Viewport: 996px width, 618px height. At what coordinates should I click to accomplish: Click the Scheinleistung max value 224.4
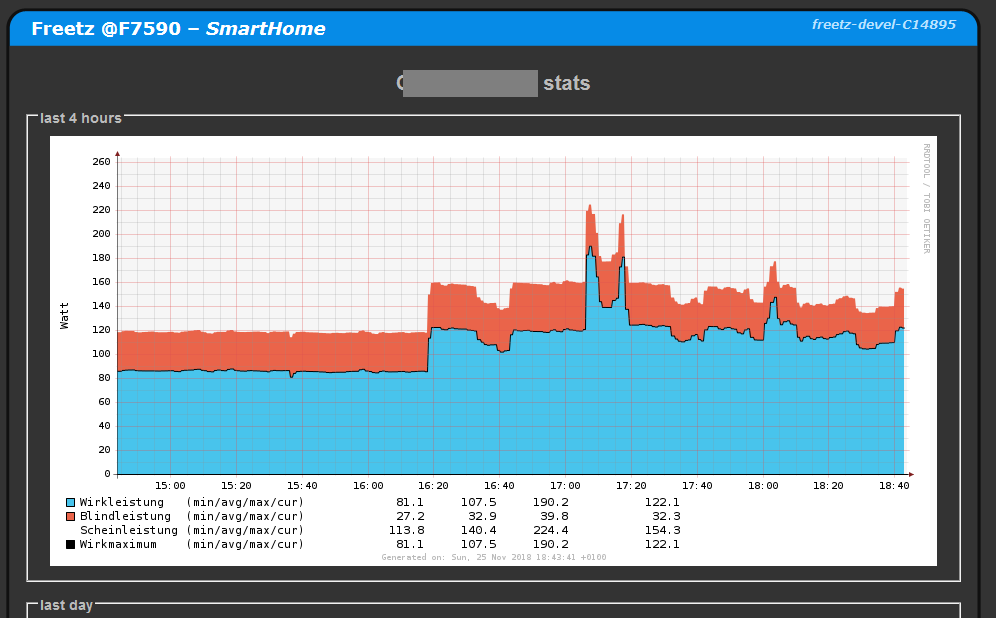[551, 530]
